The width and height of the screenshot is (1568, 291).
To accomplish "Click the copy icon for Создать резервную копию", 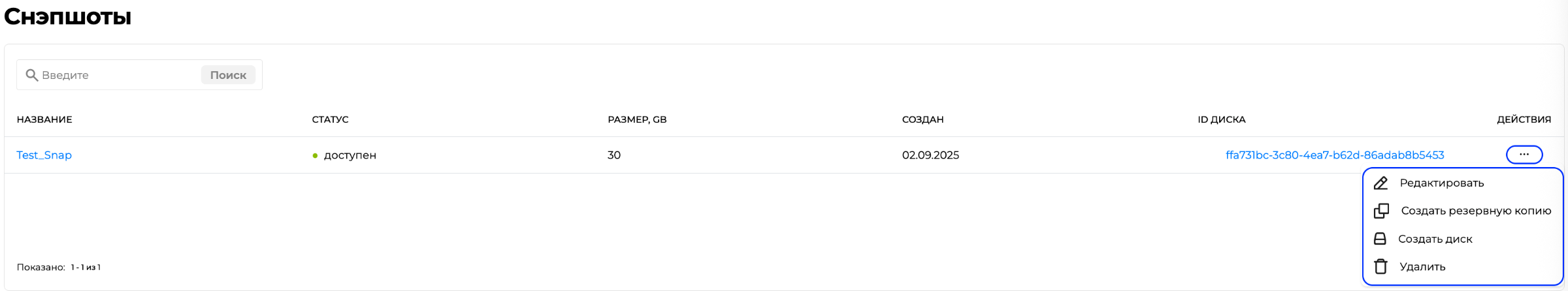I will point(1381,211).
